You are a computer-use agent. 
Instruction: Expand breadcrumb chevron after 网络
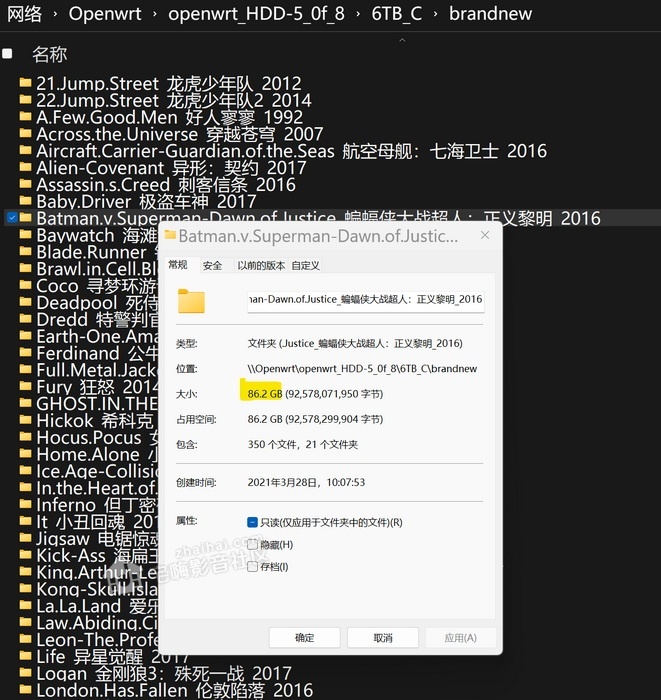point(55,14)
